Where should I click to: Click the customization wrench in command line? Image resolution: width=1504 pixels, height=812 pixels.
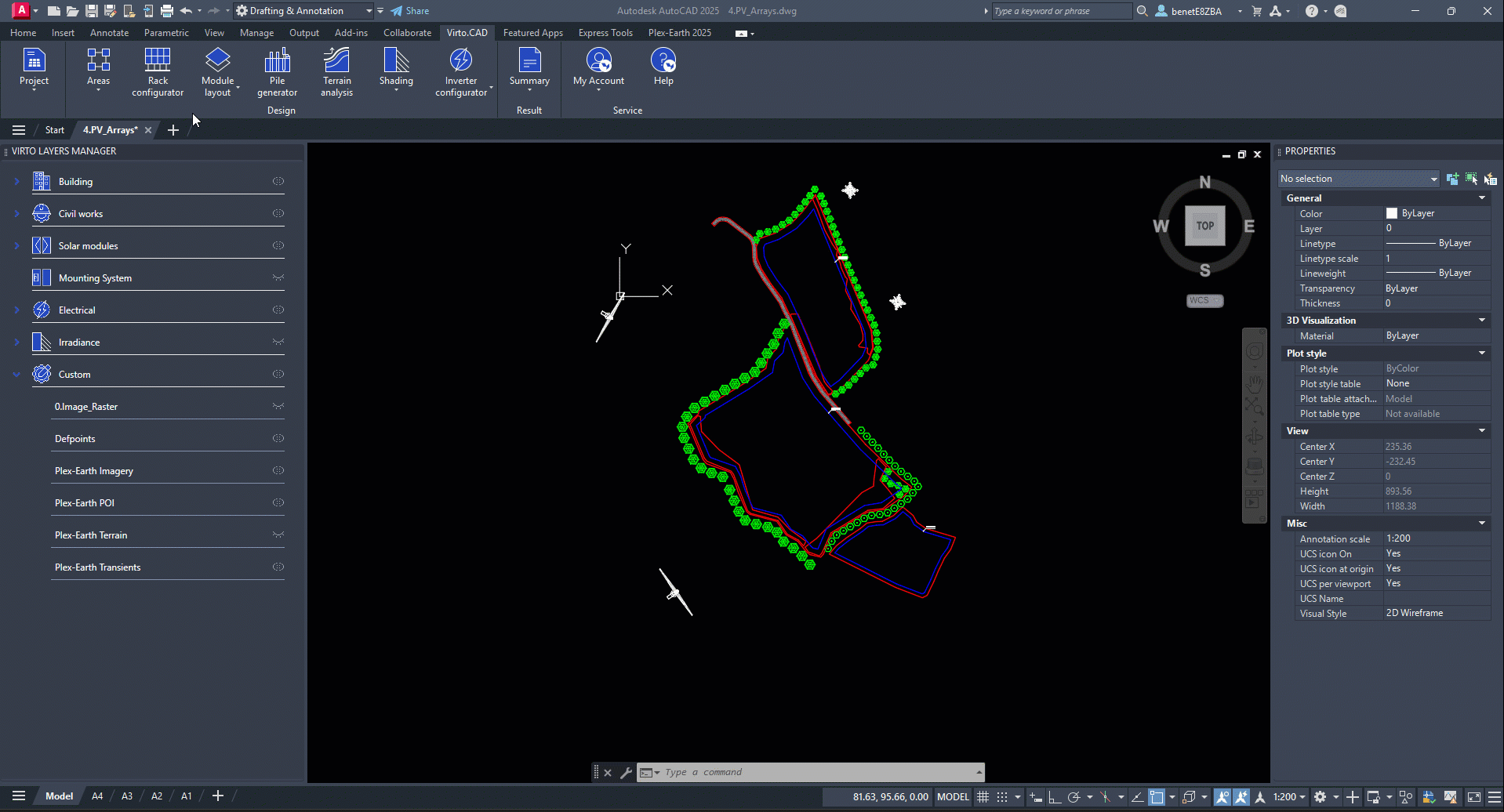(x=626, y=773)
